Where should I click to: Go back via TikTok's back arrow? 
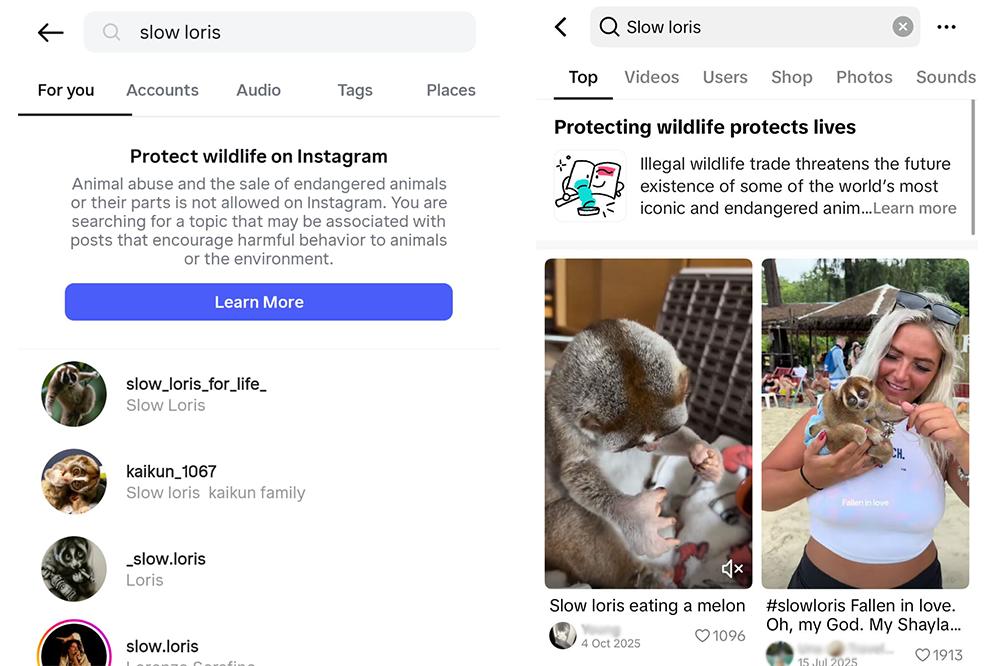[x=561, y=27]
